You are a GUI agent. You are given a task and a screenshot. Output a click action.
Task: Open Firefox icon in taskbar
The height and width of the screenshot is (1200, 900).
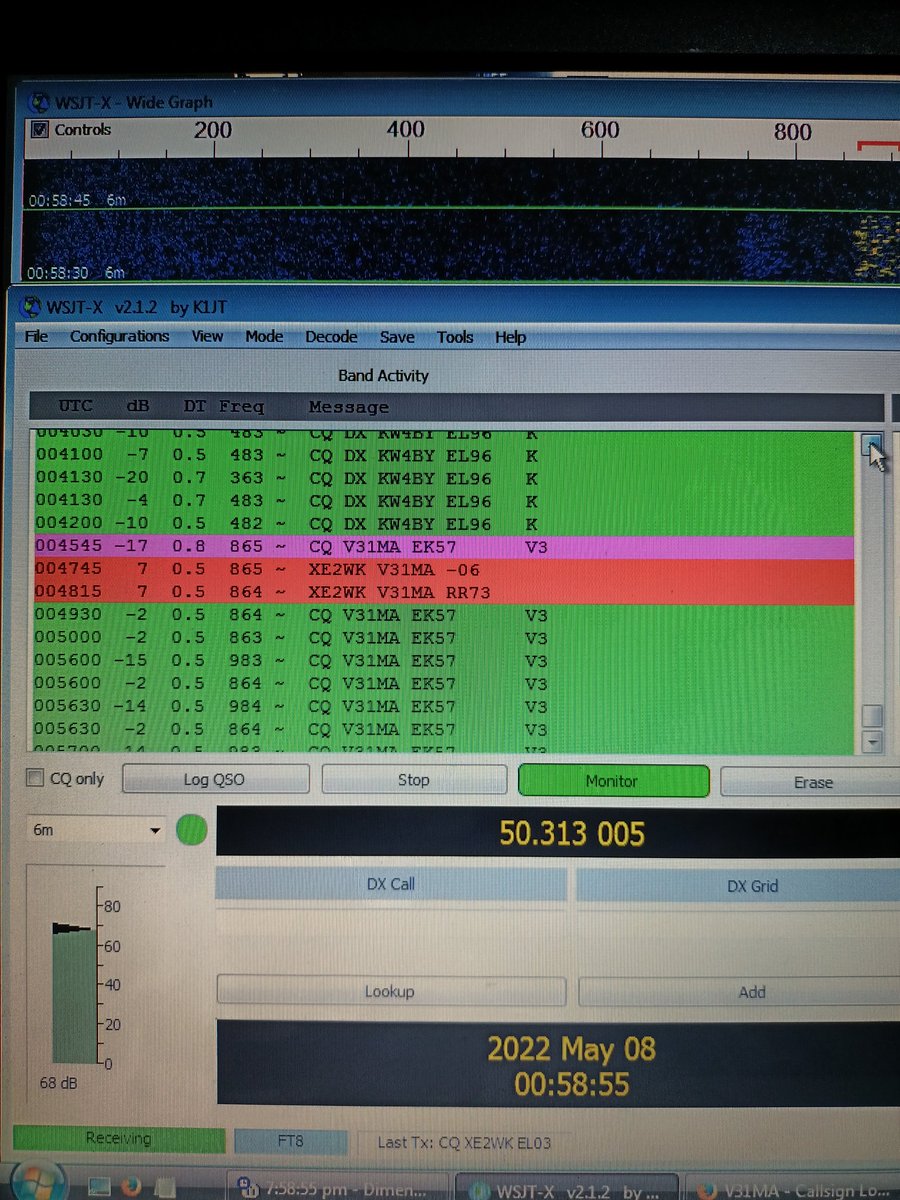131,1187
